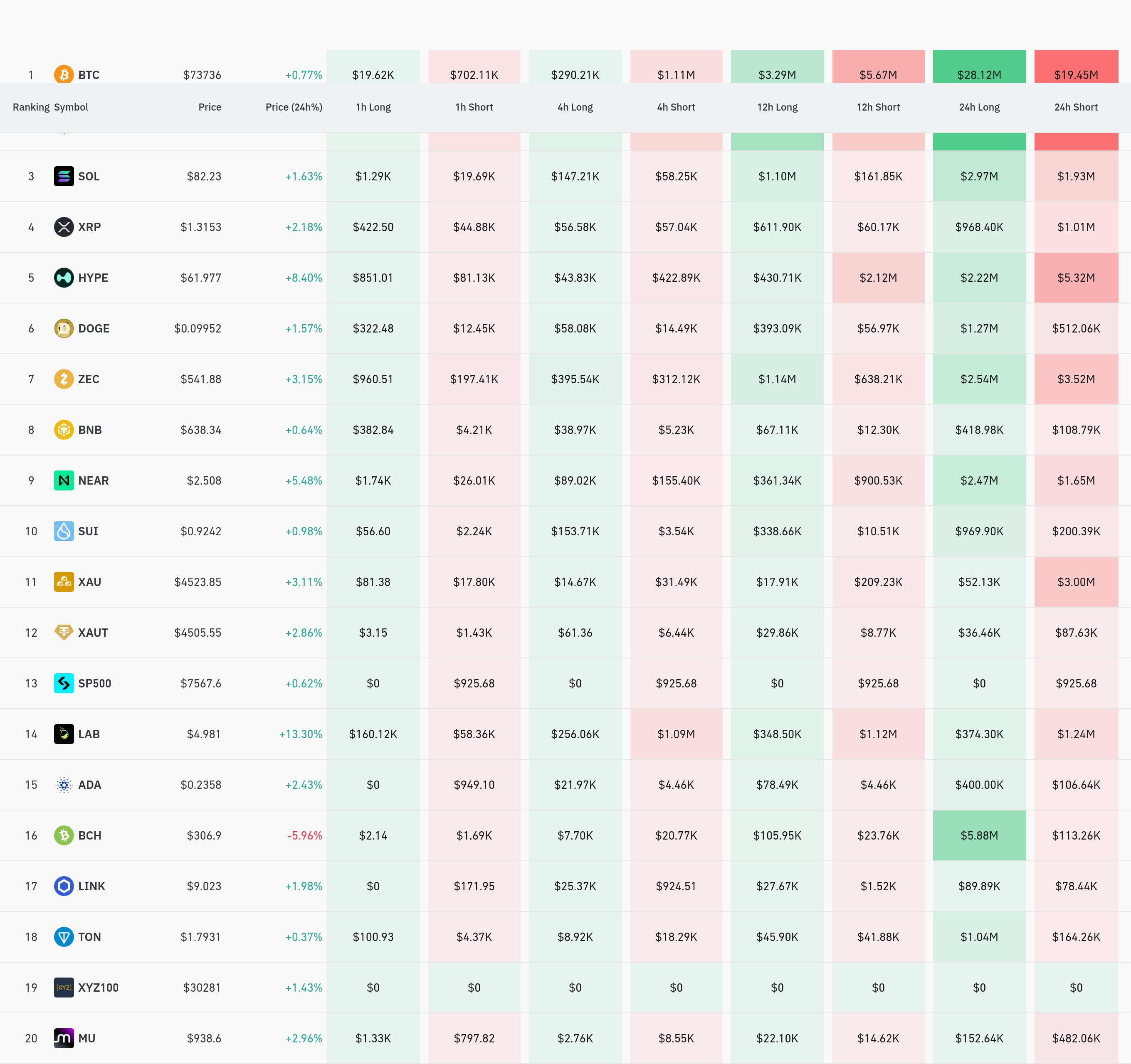Click TON 24h Long value $1.04M
This screenshot has height=1064, width=1131.
pos(979,937)
